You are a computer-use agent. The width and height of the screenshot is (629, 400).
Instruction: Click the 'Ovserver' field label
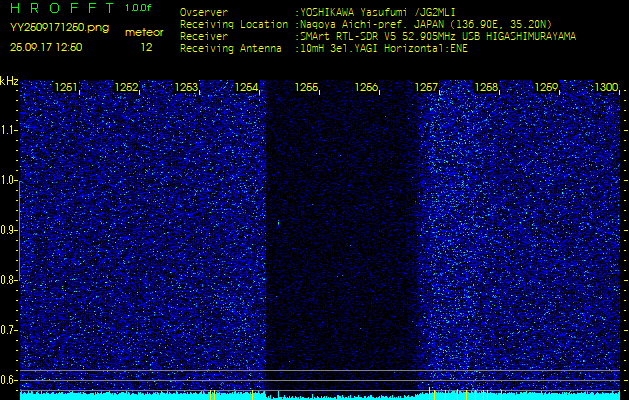click(204, 12)
